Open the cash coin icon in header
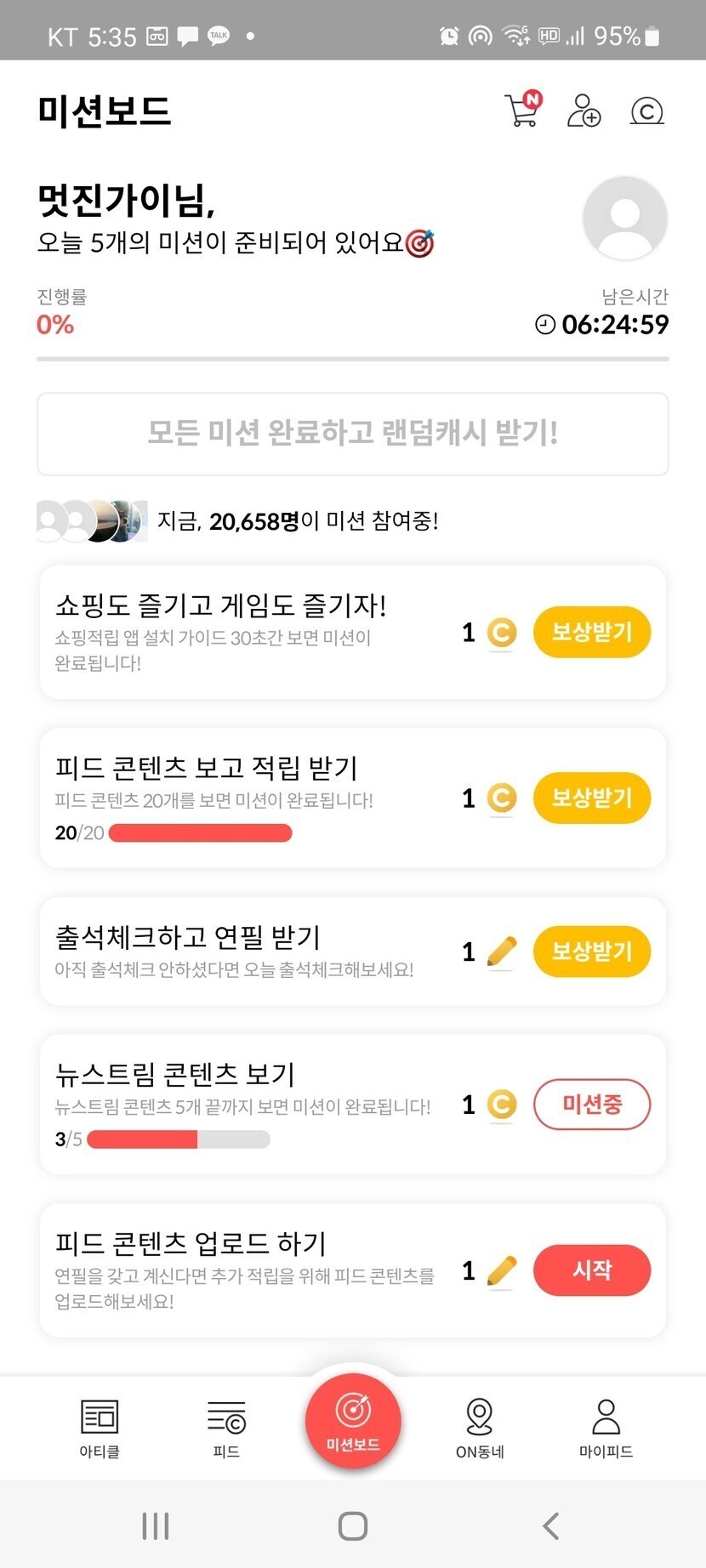This screenshot has height=1568, width=706. 646,111
